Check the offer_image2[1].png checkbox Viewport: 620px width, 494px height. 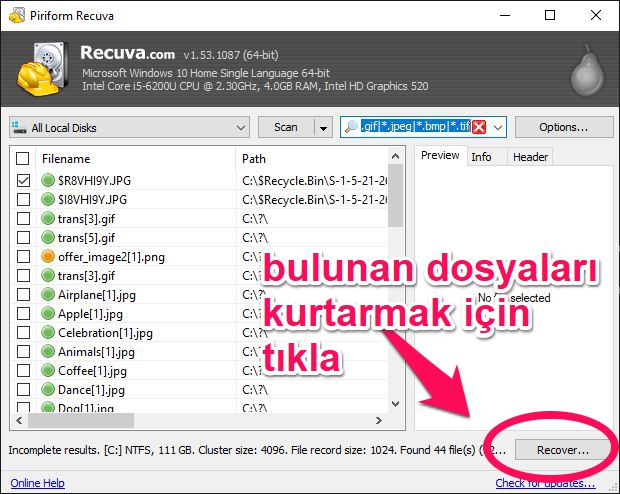[23, 257]
